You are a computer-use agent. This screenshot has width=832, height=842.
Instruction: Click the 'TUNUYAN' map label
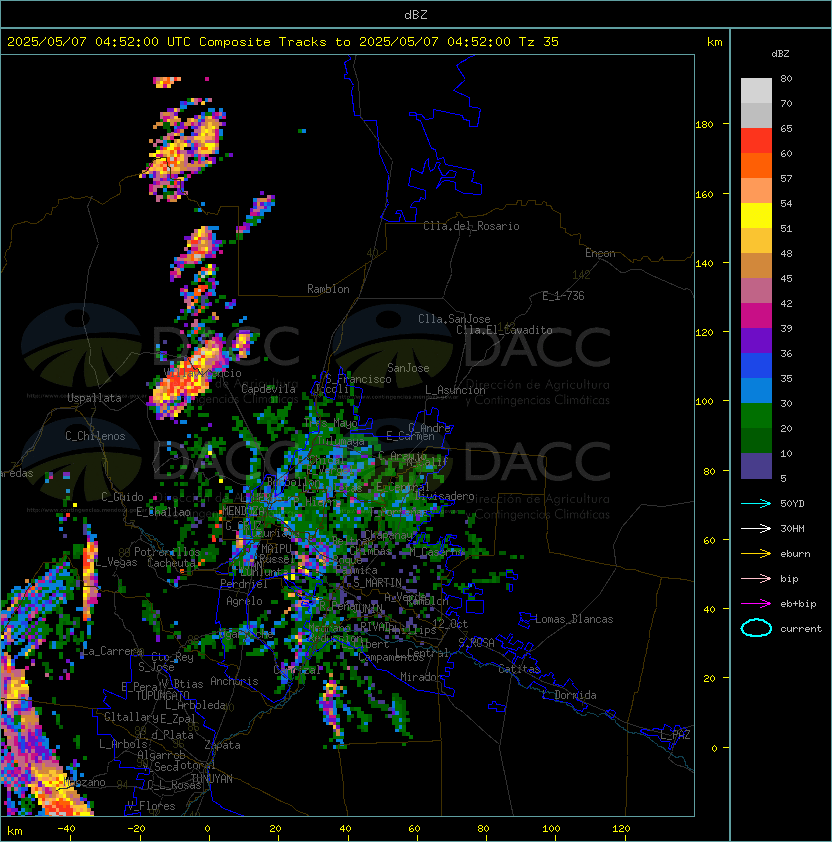click(212, 779)
